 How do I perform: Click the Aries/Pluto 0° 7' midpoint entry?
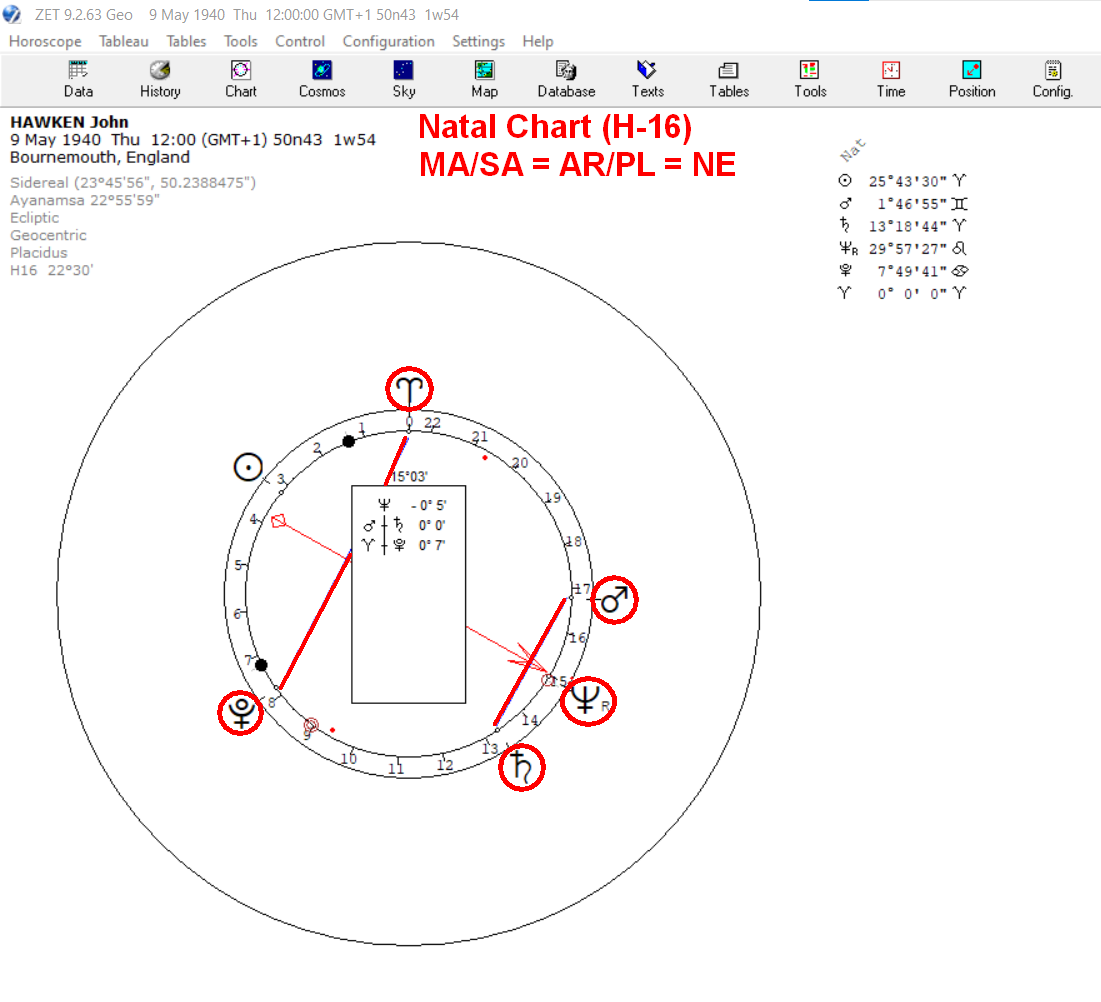coord(404,545)
